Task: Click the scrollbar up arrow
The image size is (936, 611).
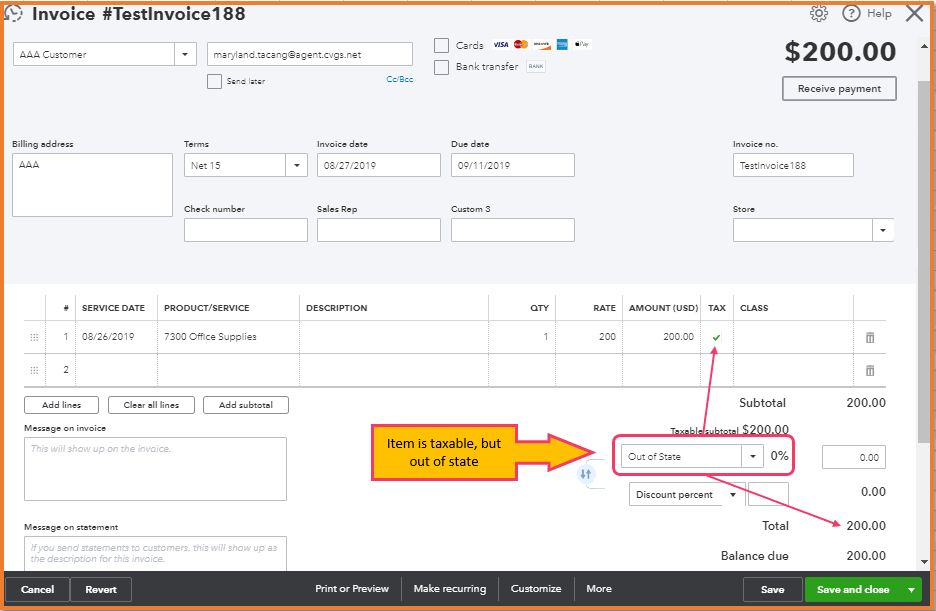Action: coord(924,47)
